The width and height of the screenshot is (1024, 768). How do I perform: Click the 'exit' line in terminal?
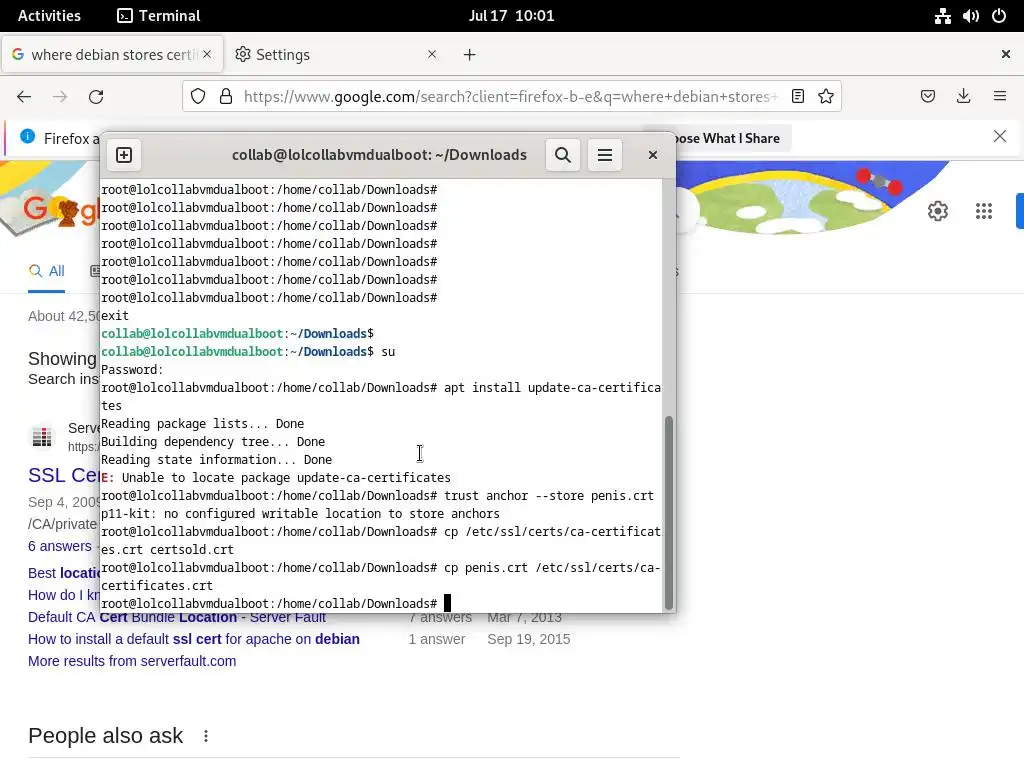click(115, 315)
